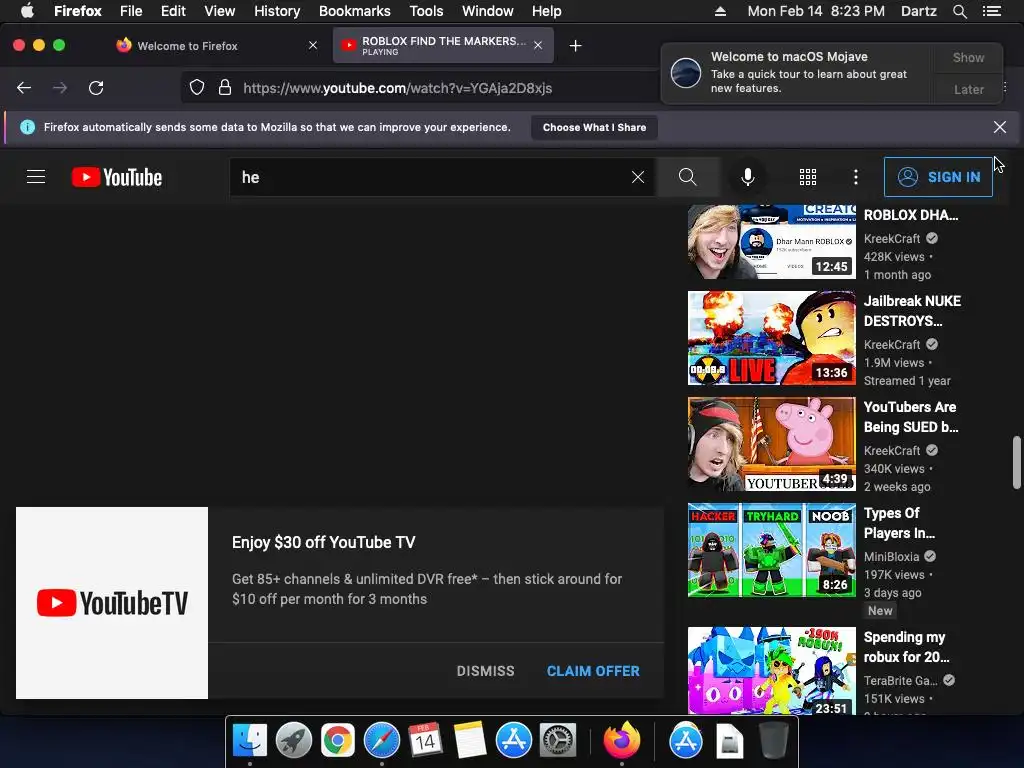Launch Google Chrome from the Dock
The height and width of the screenshot is (768, 1024).
(338, 740)
